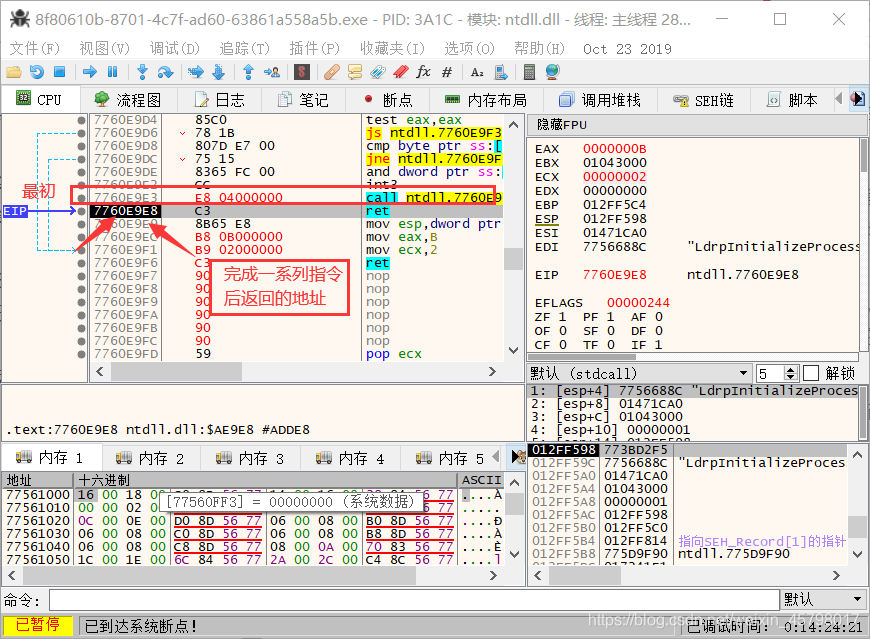Screen dimensions: 870x639
Task: Pause execution with the pause icon
Action: [x=113, y=72]
